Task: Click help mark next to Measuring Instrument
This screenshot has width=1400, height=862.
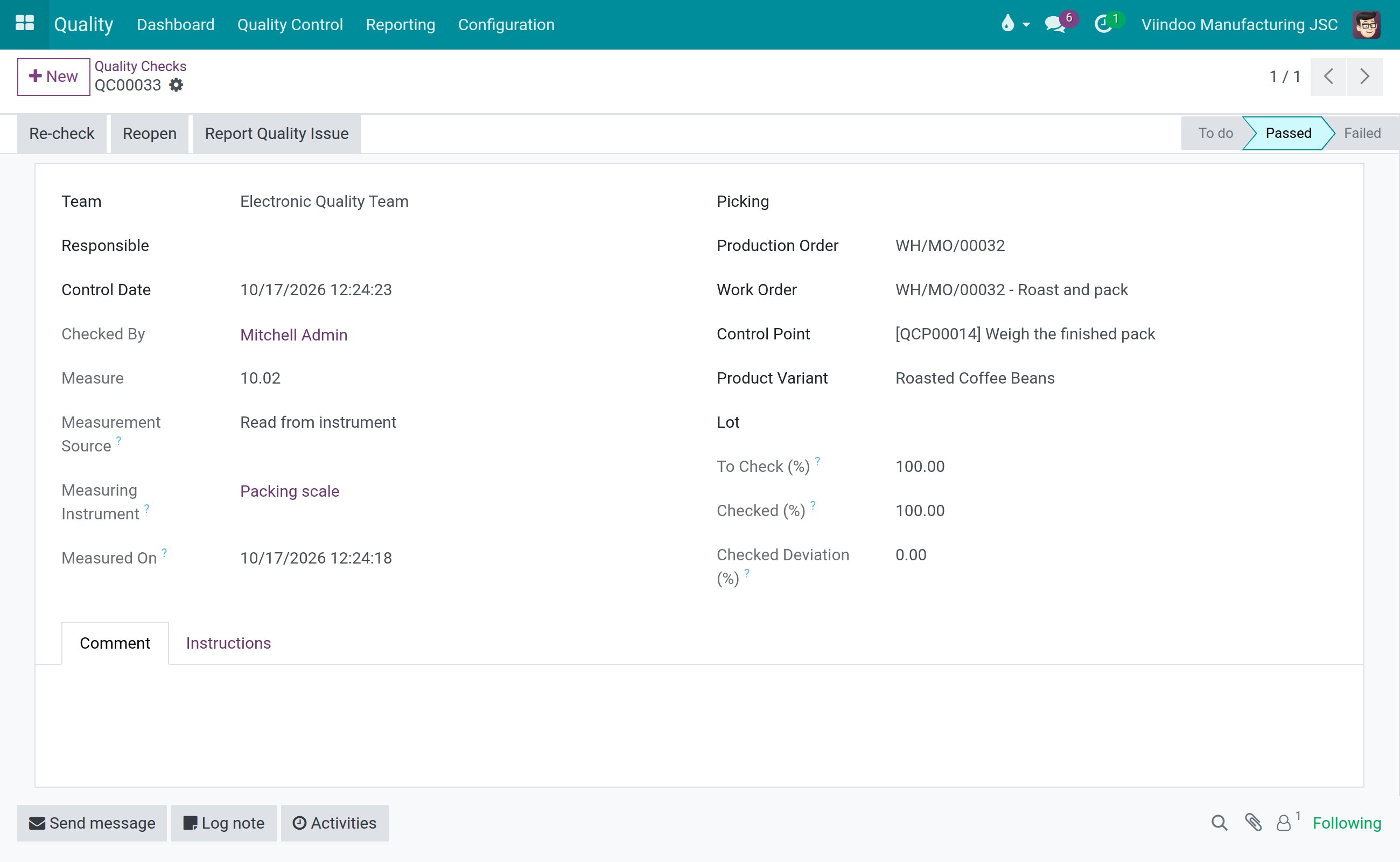Action: pyautogui.click(x=146, y=508)
